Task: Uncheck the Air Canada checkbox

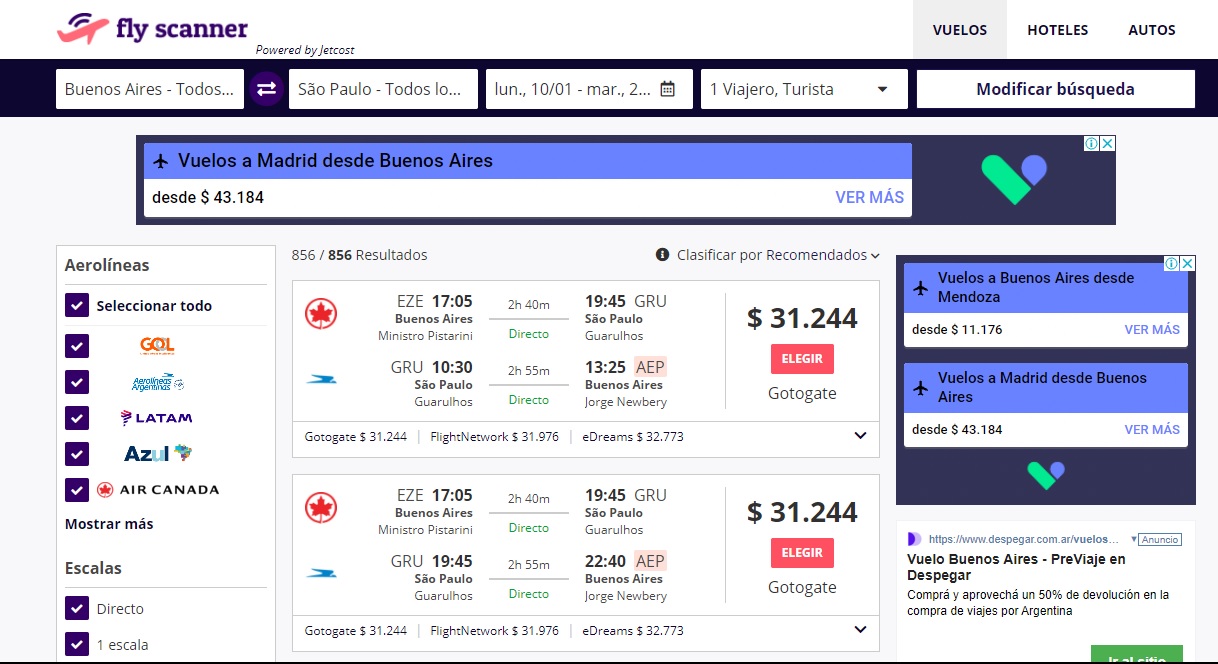Action: tap(77, 490)
